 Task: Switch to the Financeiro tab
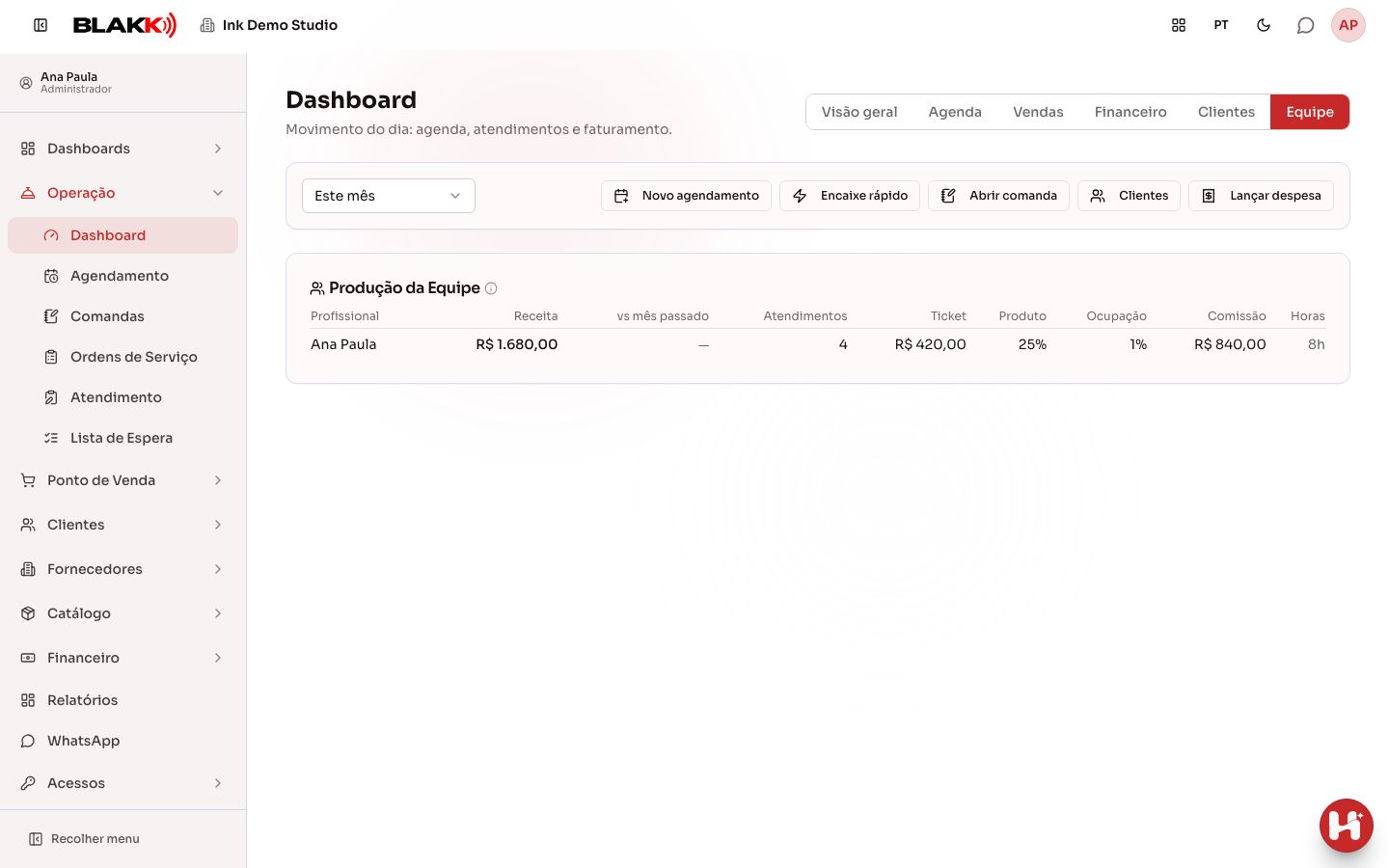[1130, 112]
